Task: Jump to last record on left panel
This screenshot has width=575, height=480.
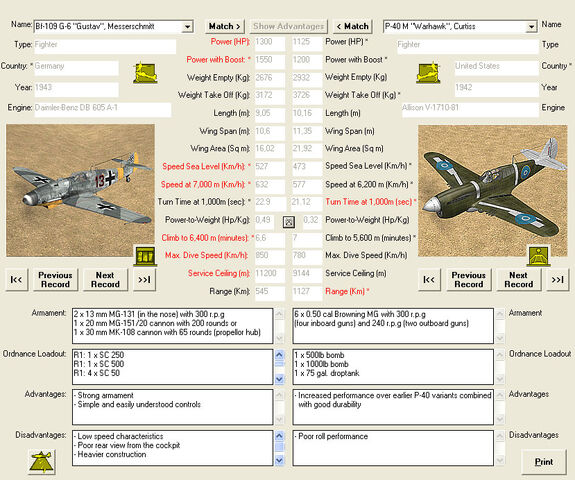Action: tap(144, 280)
